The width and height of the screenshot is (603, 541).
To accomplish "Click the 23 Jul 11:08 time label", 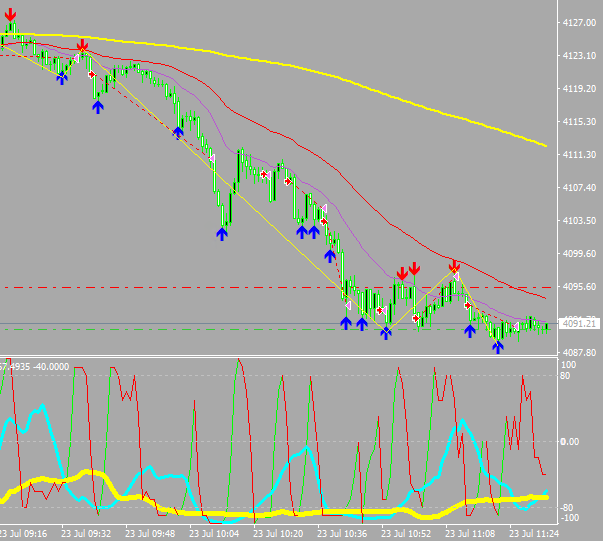I will (x=470, y=534).
